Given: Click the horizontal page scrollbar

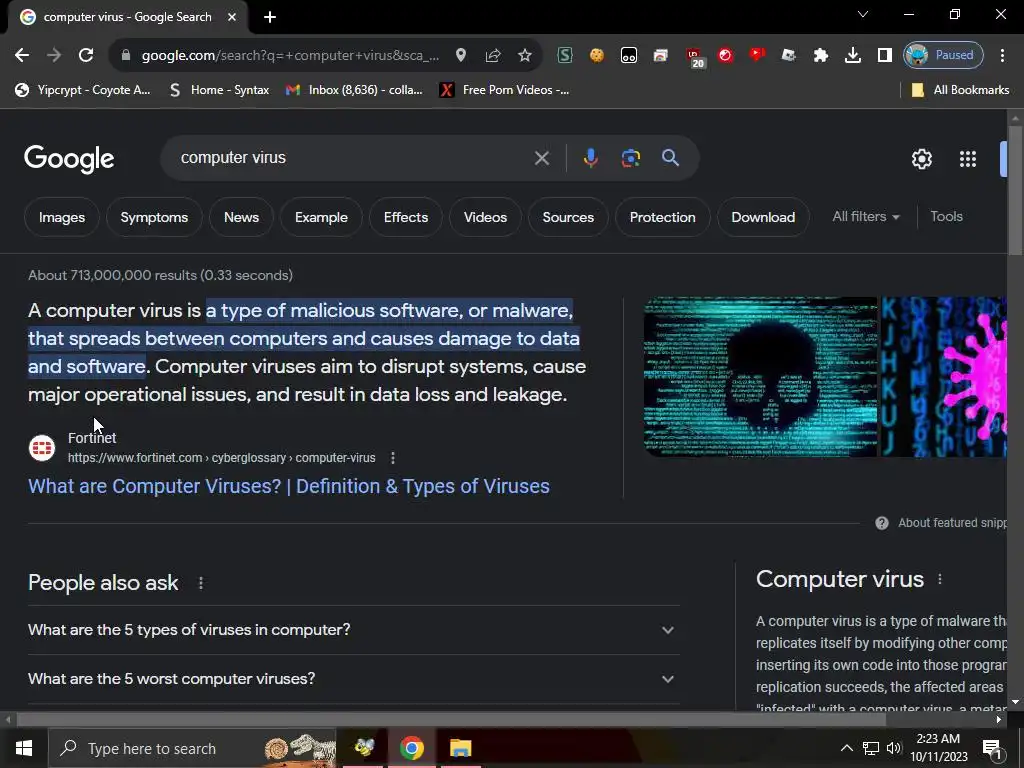Looking at the screenshot, I should 451,720.
